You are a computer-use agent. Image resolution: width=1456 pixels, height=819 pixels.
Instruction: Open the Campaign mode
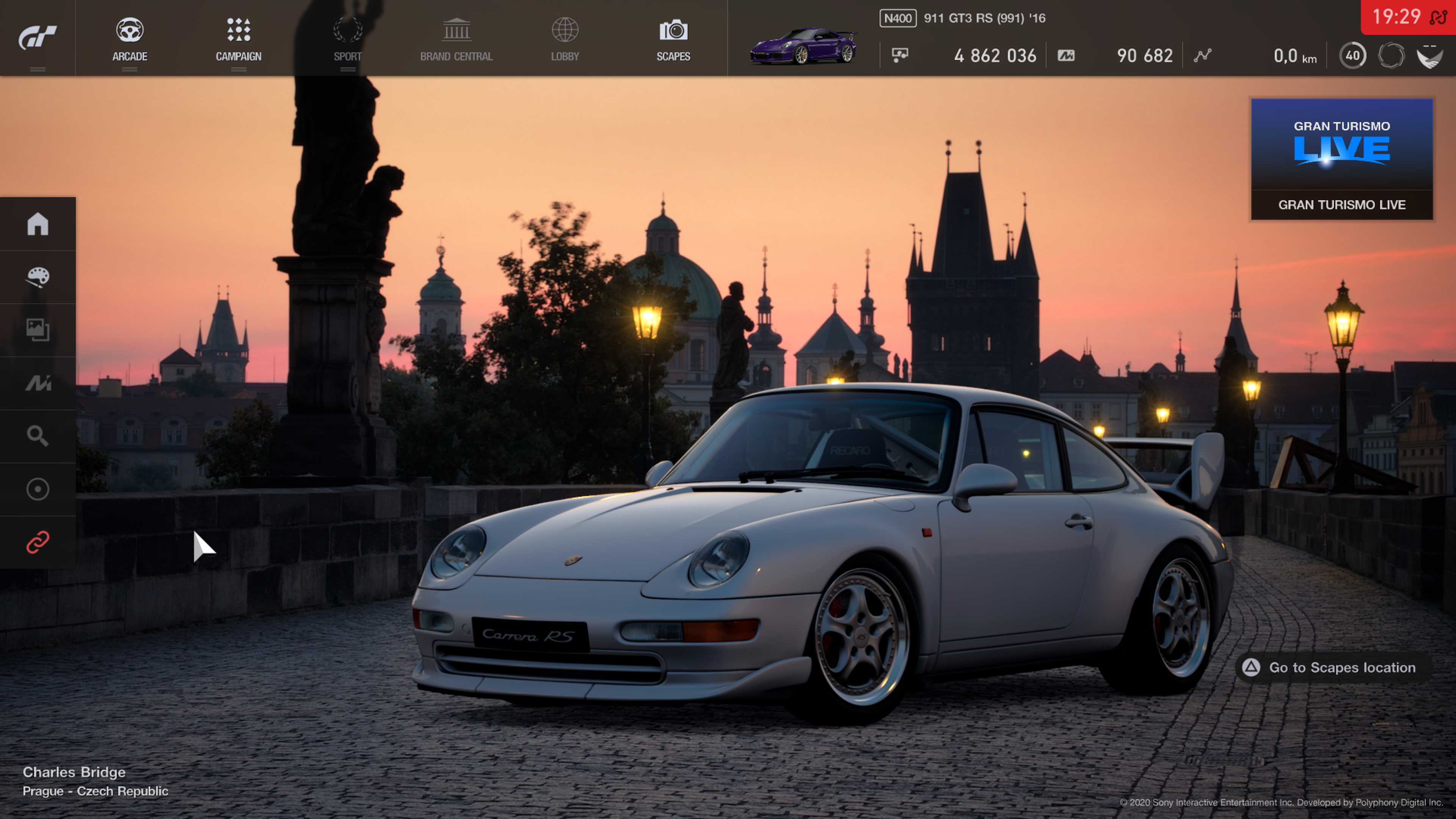238,38
